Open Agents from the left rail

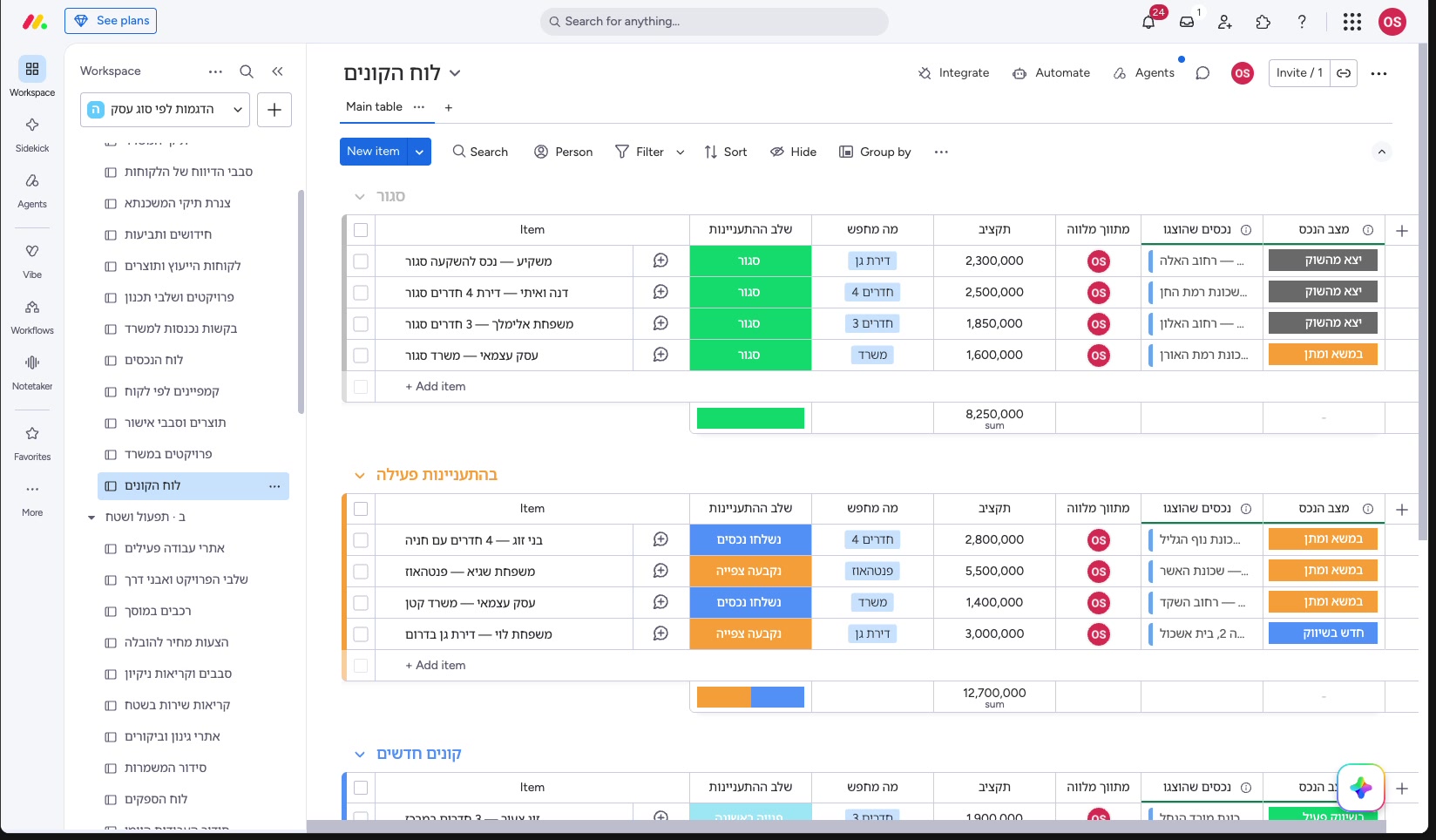pos(32,190)
